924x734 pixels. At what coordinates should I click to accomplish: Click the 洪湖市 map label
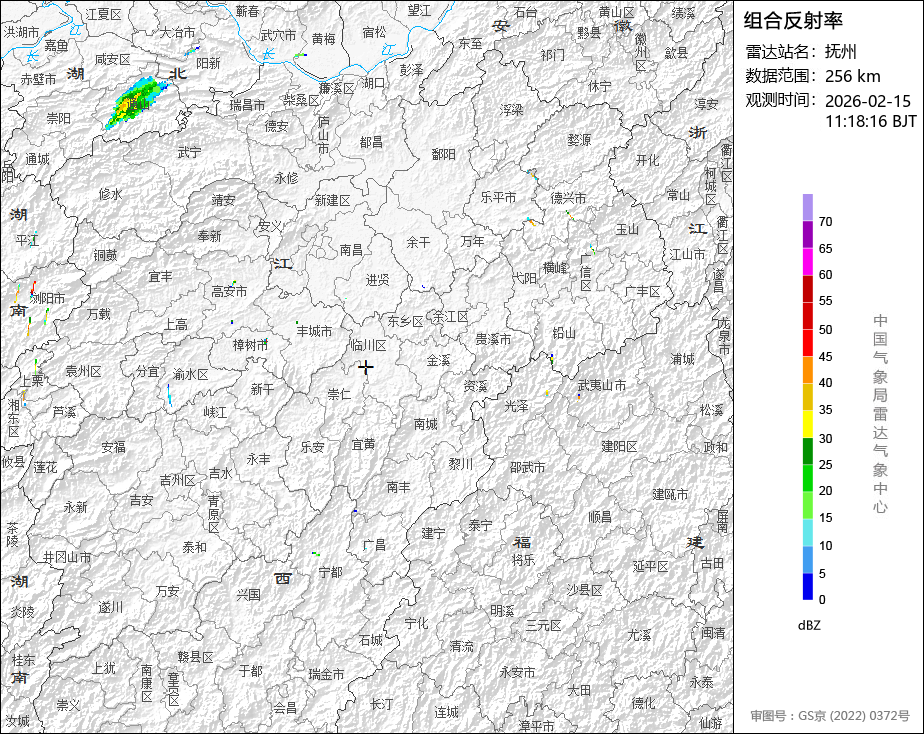coord(21,32)
